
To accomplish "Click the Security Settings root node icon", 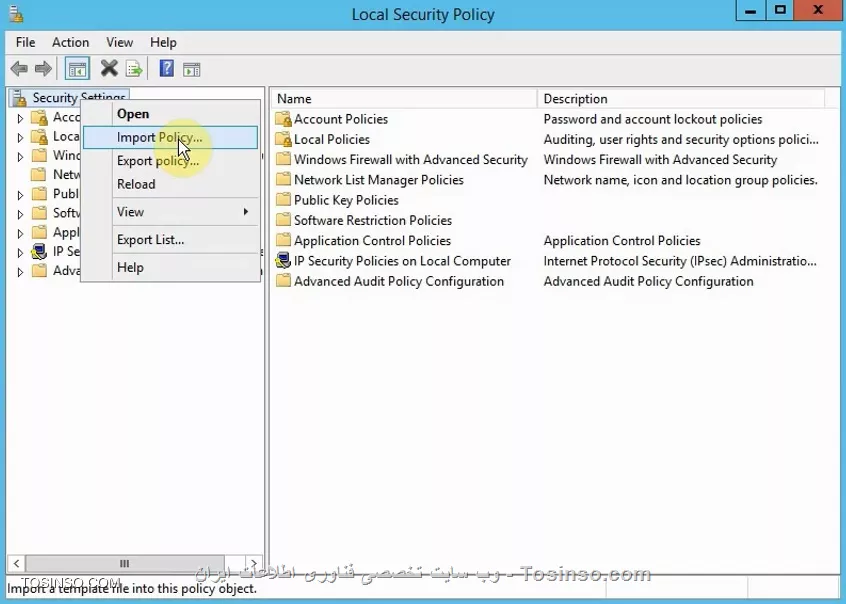I will 19,98.
